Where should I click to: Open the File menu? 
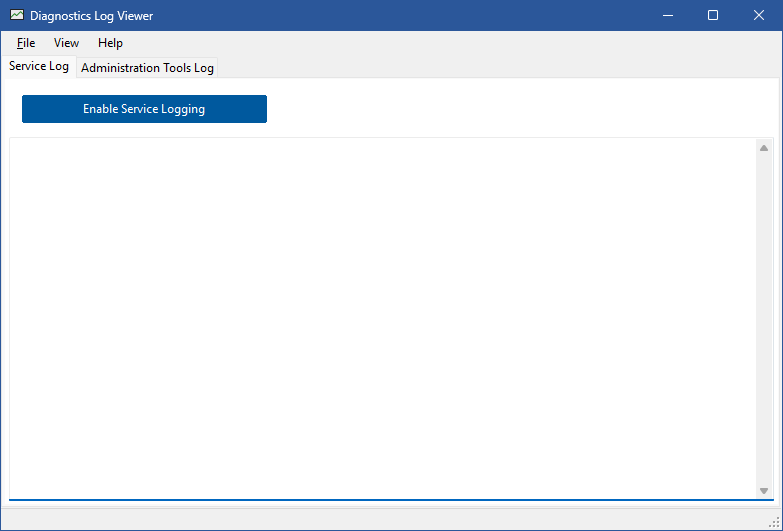coord(26,43)
